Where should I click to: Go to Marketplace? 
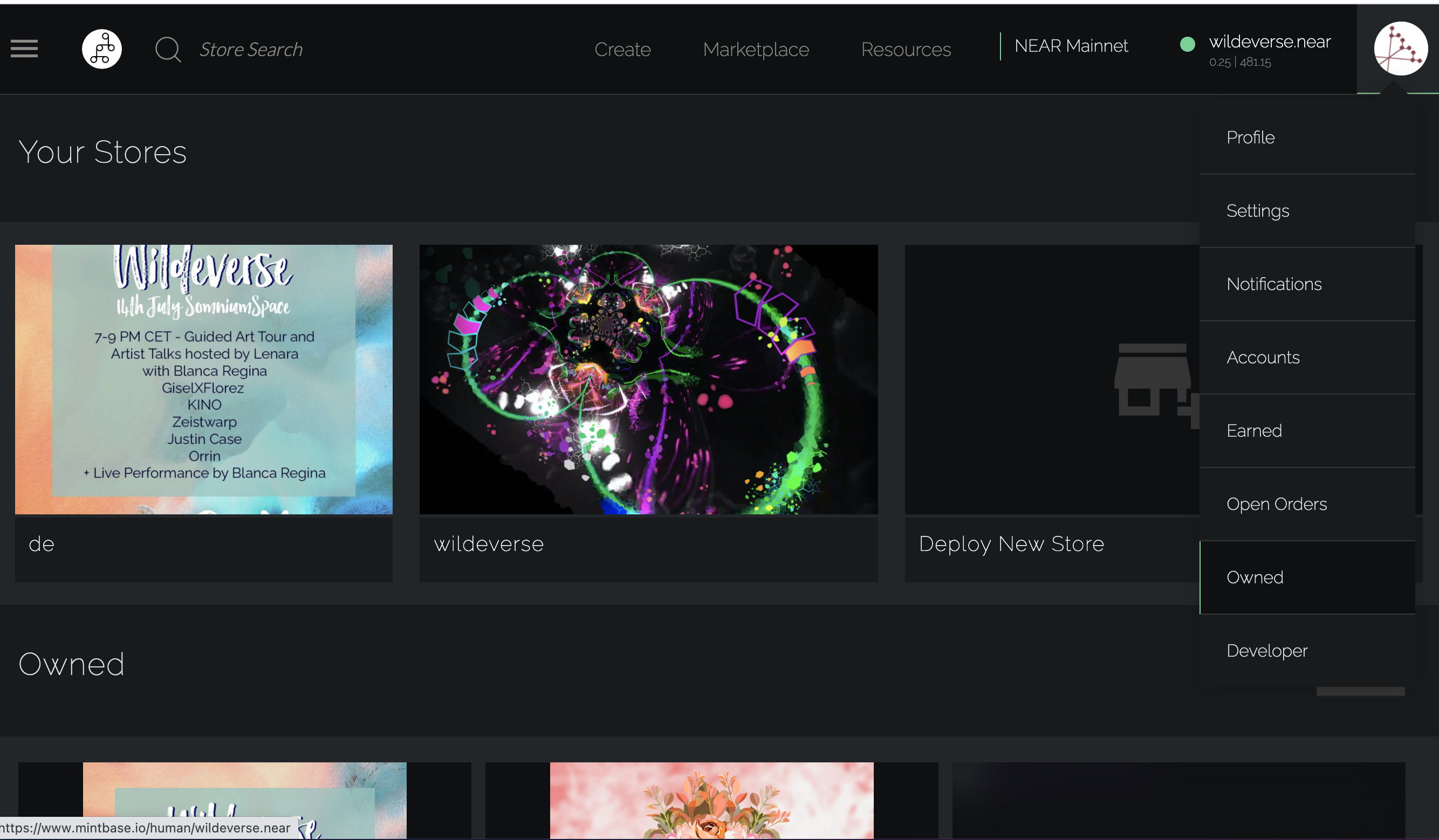756,50
